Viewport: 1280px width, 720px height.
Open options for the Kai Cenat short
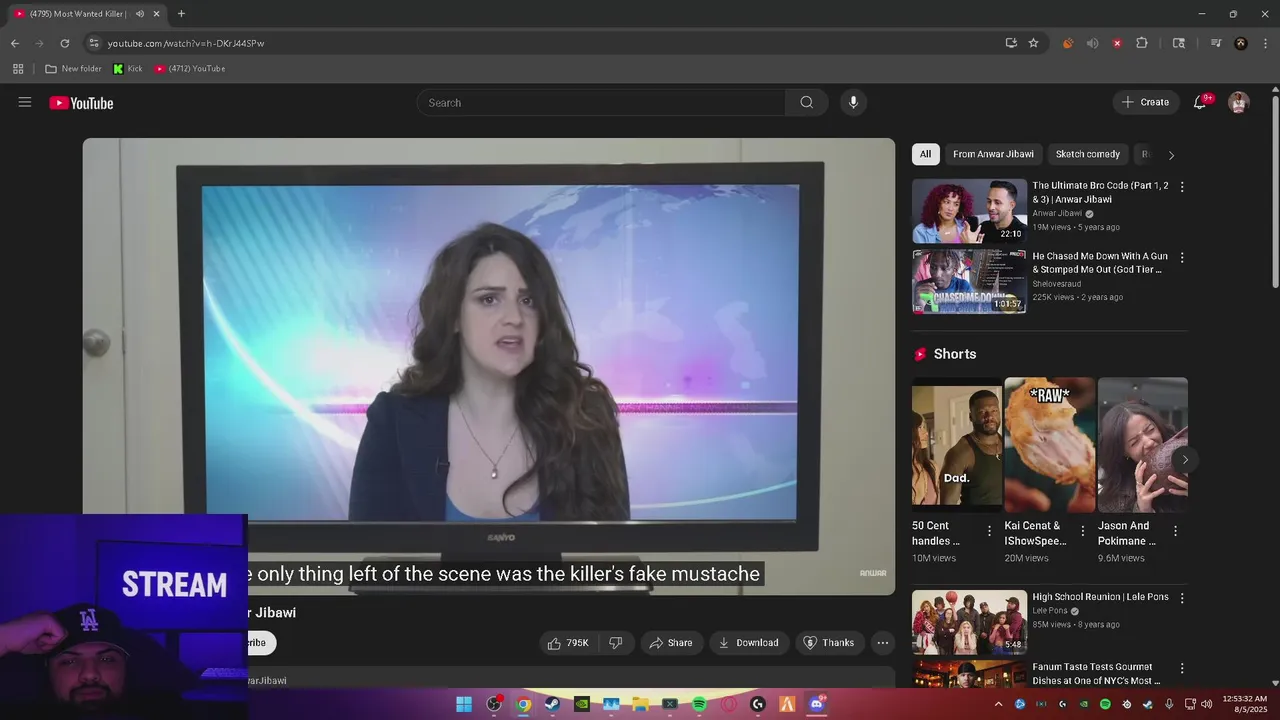click(1082, 531)
